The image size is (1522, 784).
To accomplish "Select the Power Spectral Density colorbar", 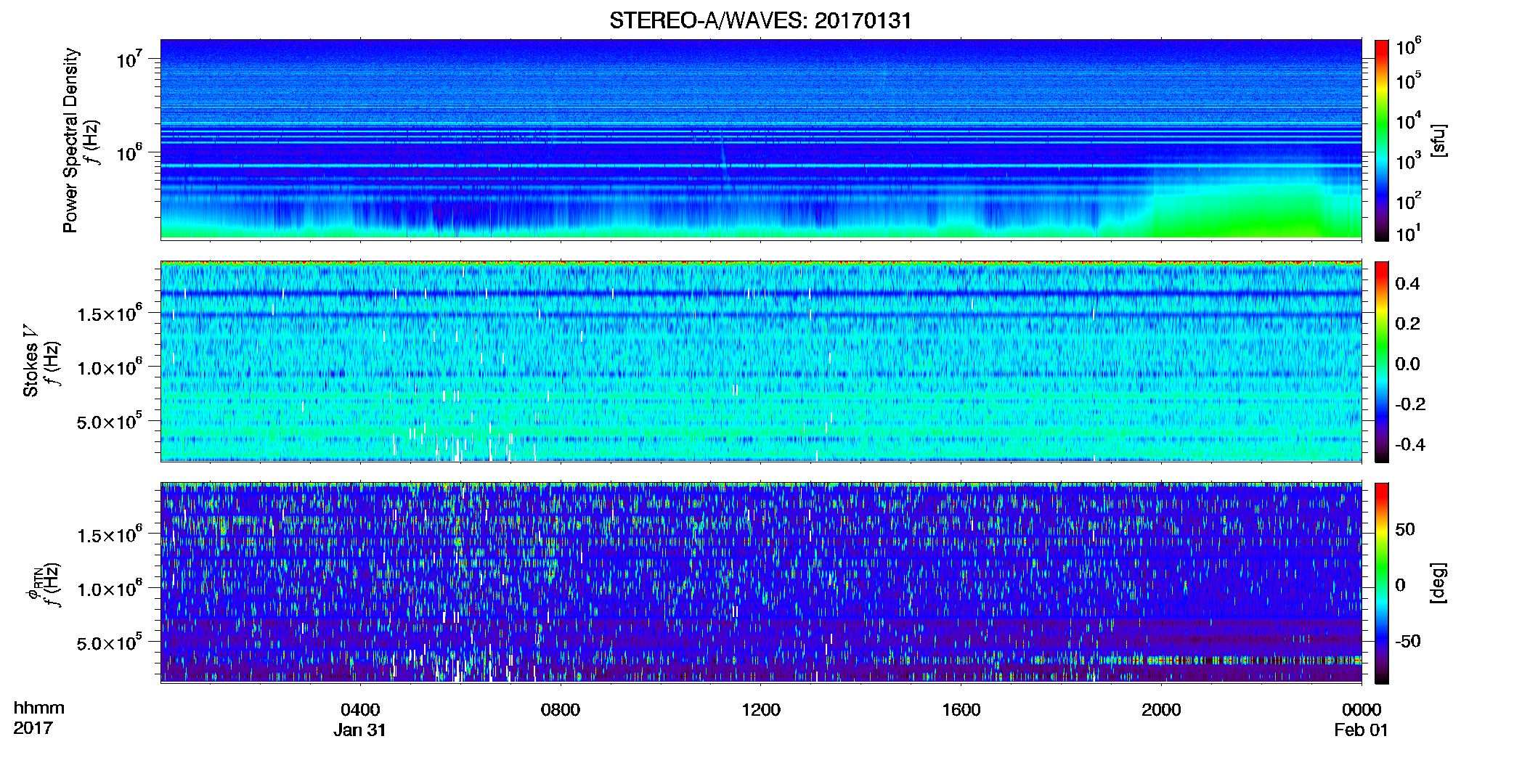I will point(1382,140).
